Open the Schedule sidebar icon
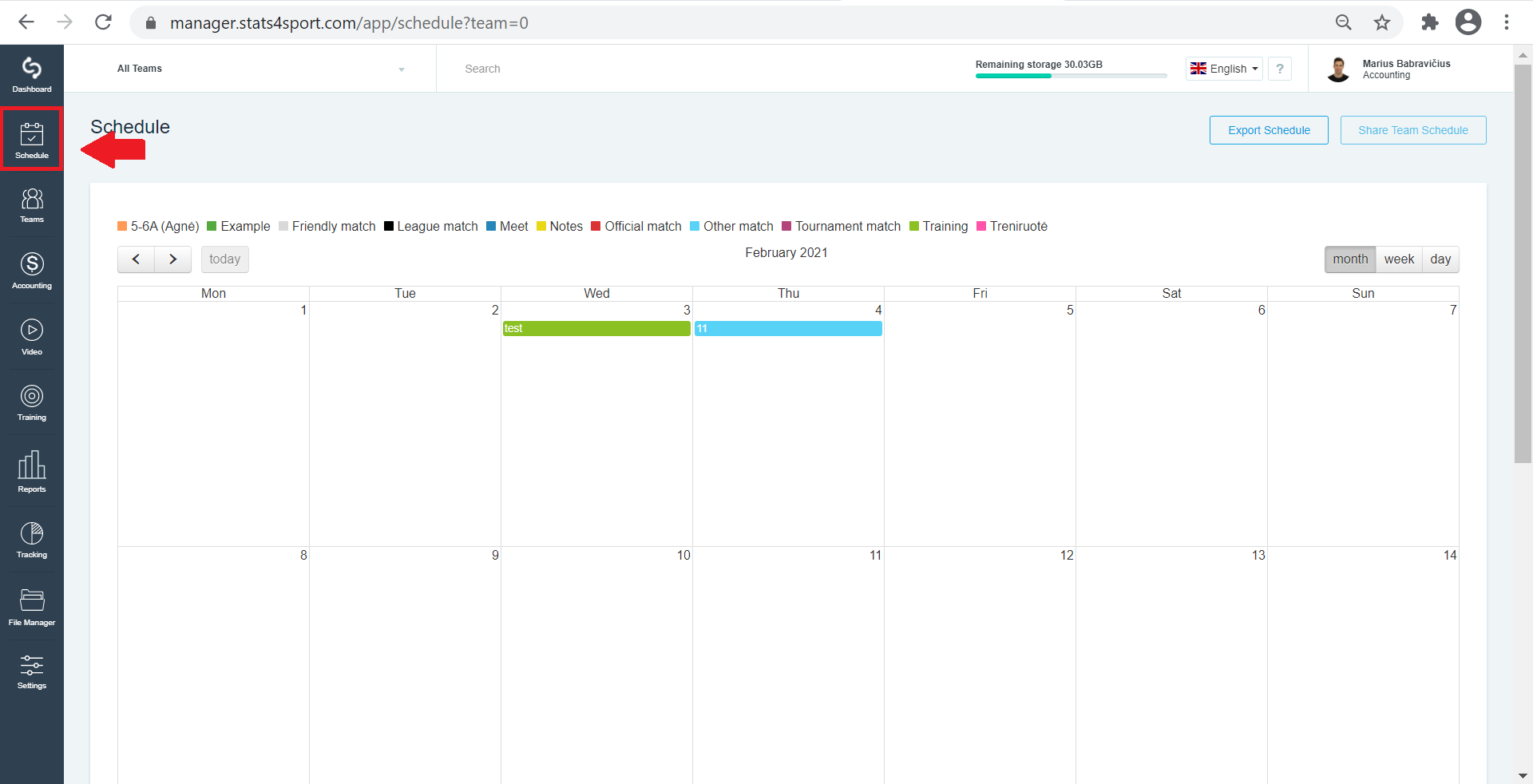 32,139
